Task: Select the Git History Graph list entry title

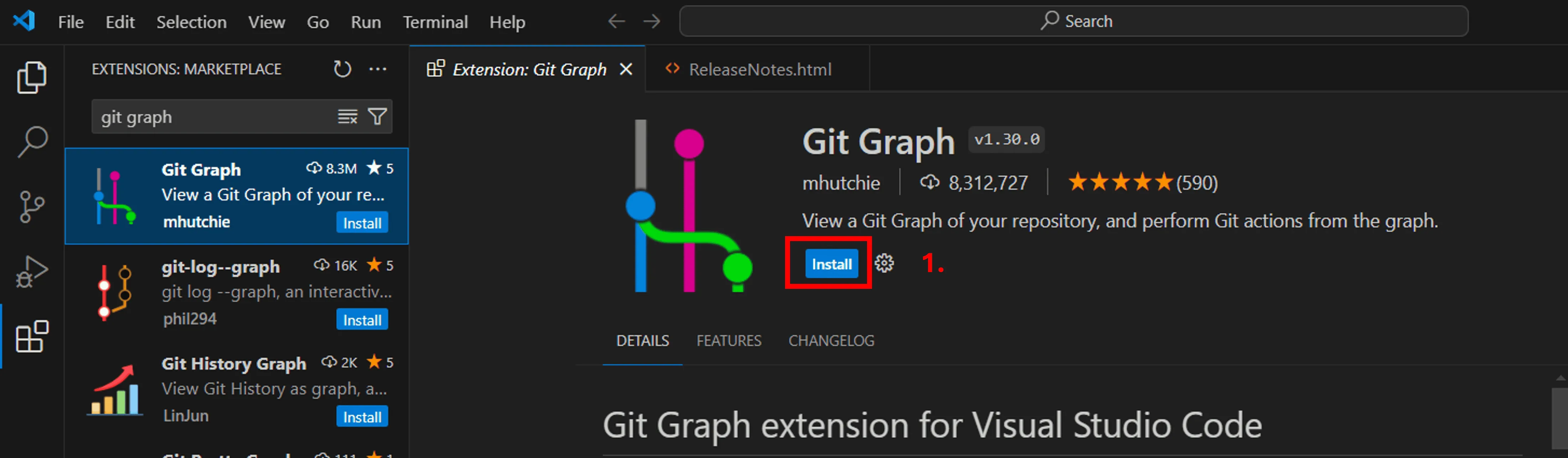Action: (234, 364)
